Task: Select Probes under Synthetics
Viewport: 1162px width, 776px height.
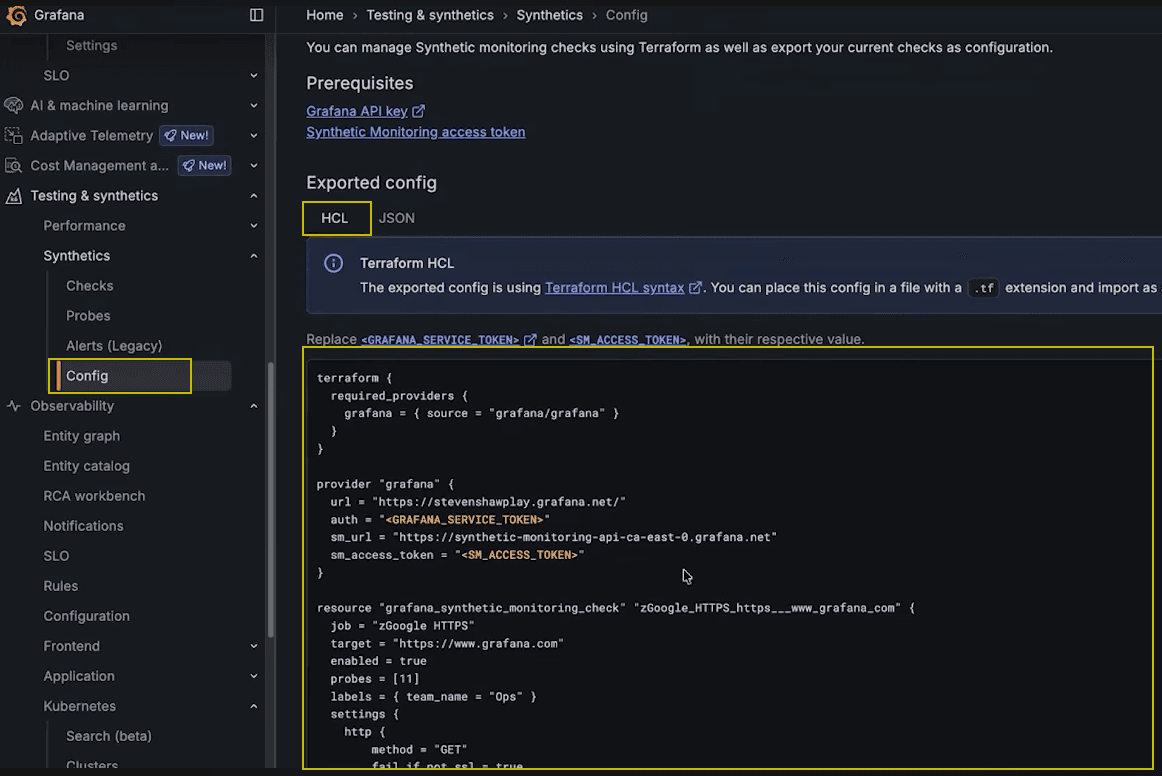Action: coord(87,315)
